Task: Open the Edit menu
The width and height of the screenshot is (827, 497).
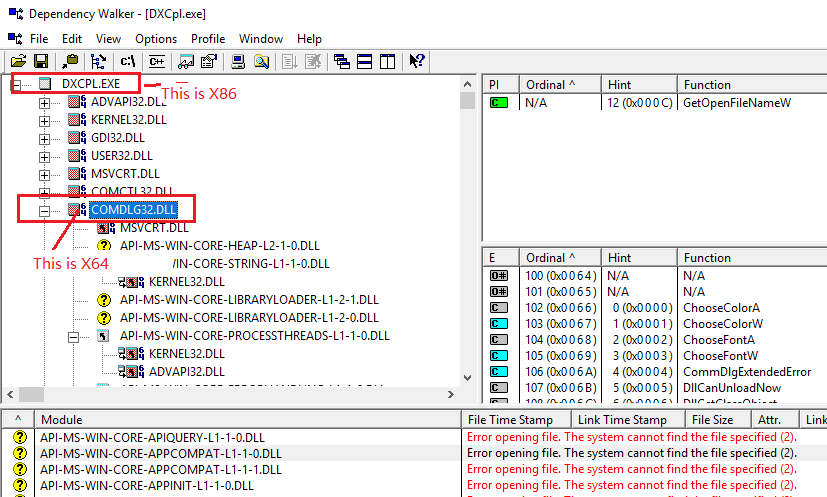Action: tap(72, 39)
